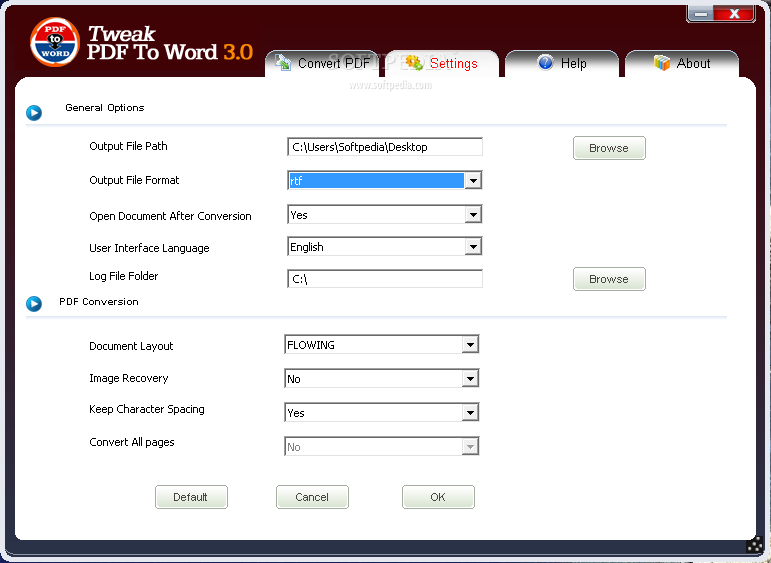771x563 pixels.
Task: Confirm settings with OK button
Action: 438,497
